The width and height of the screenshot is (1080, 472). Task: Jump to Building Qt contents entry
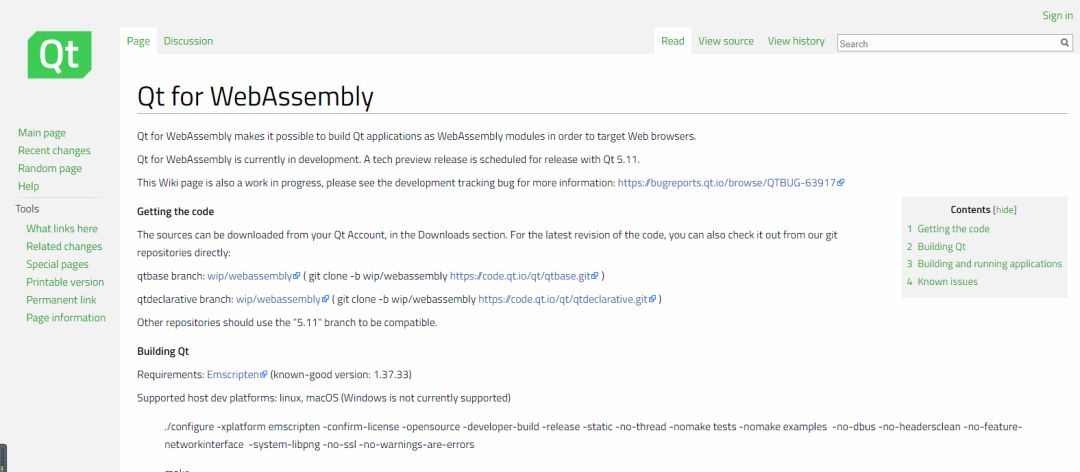(x=941, y=247)
